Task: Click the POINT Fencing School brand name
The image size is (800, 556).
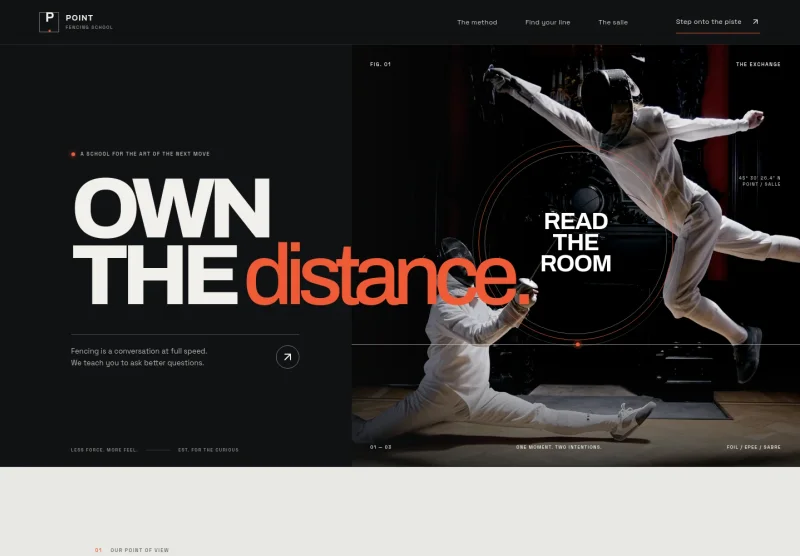Action: [89, 21]
